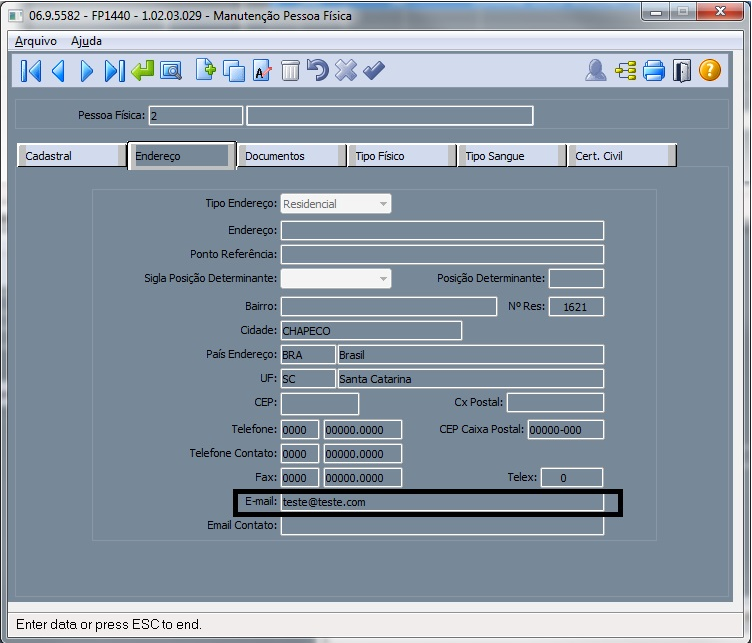Select the Endereço tab

point(182,156)
